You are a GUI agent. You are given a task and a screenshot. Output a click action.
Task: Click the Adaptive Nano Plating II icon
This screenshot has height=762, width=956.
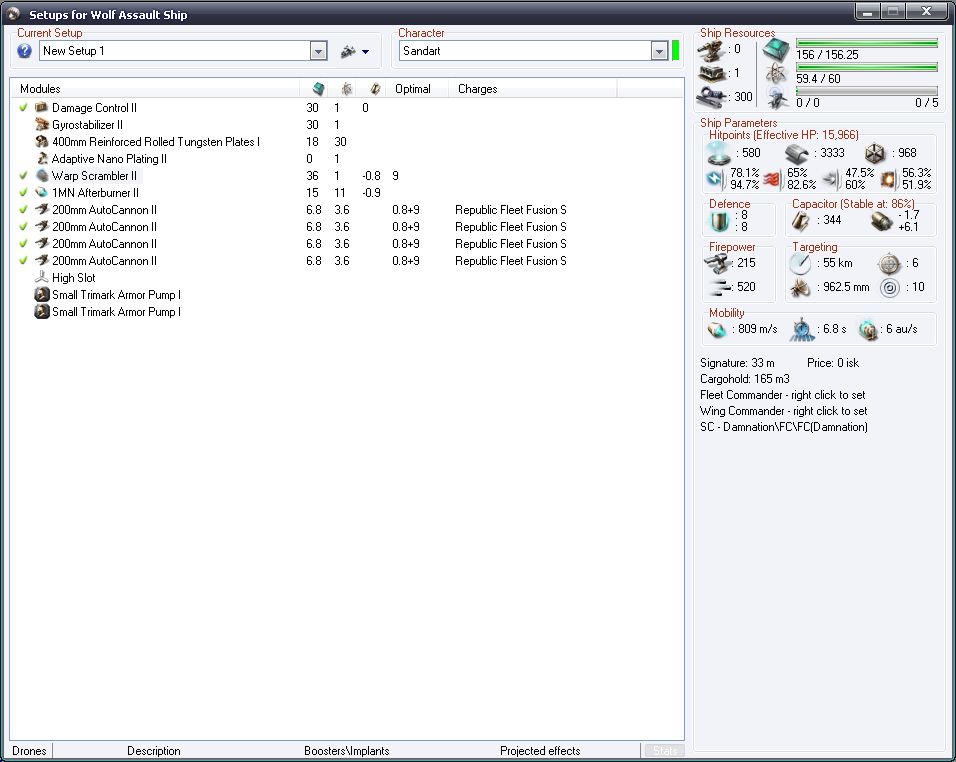point(41,158)
